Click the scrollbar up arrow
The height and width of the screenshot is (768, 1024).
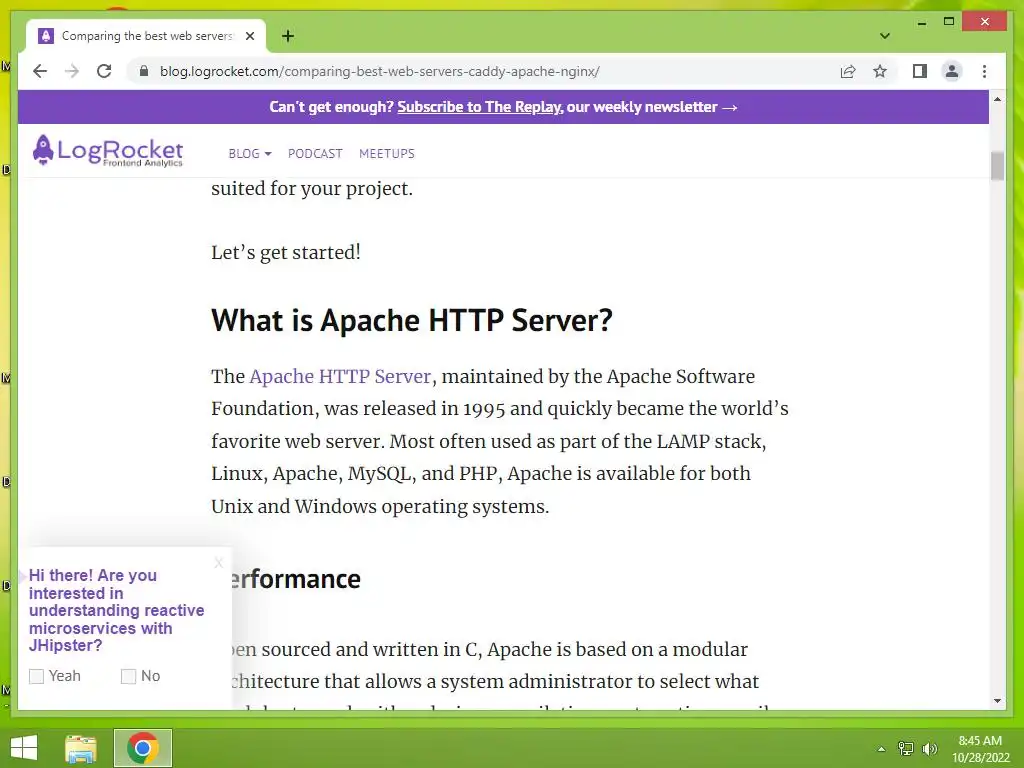pyautogui.click(x=997, y=99)
